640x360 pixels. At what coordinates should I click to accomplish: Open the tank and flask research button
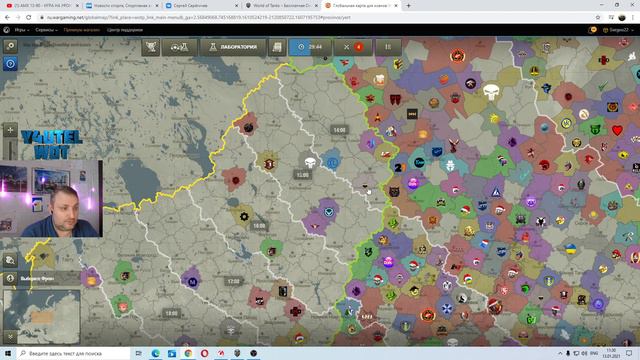[179, 47]
